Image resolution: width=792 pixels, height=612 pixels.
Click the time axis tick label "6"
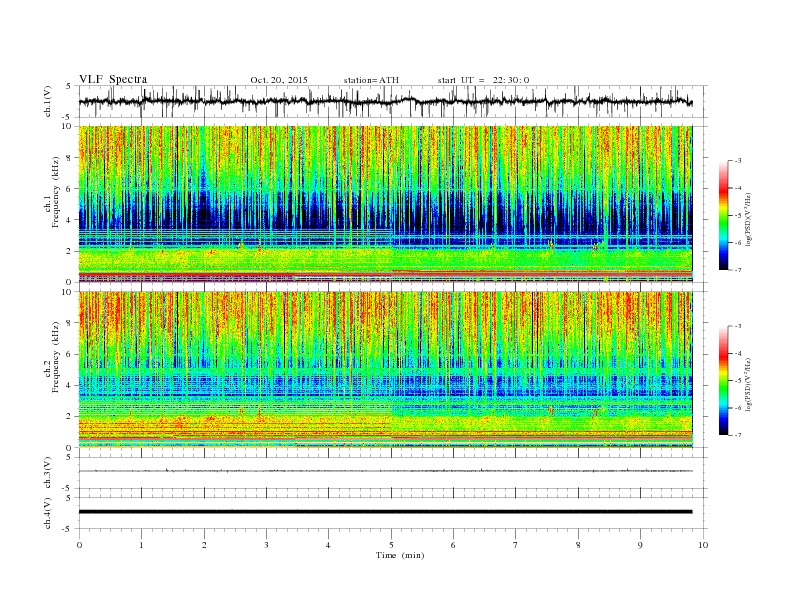click(453, 545)
